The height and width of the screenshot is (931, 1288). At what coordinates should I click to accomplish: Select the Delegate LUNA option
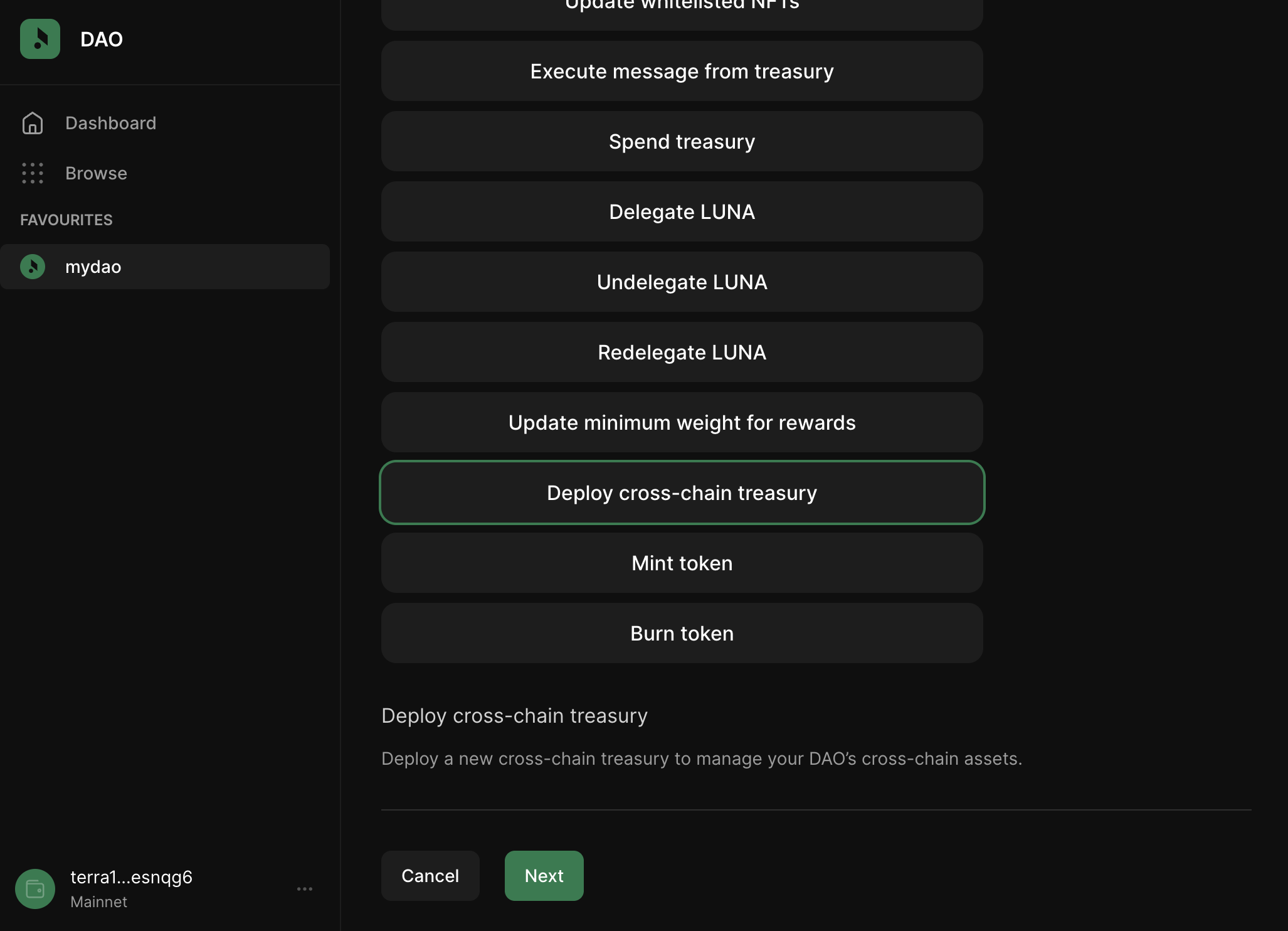click(682, 211)
